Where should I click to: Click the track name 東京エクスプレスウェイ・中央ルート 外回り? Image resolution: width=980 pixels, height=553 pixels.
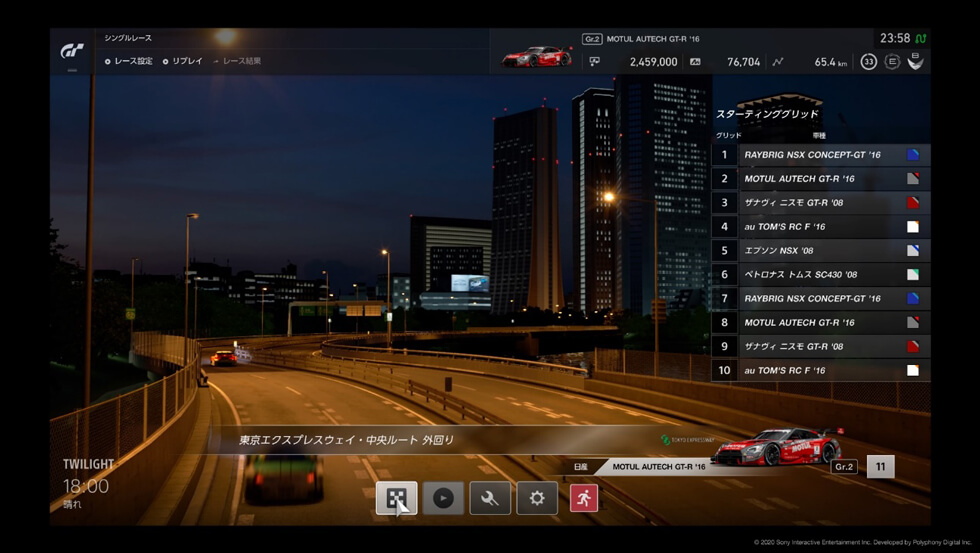point(346,440)
